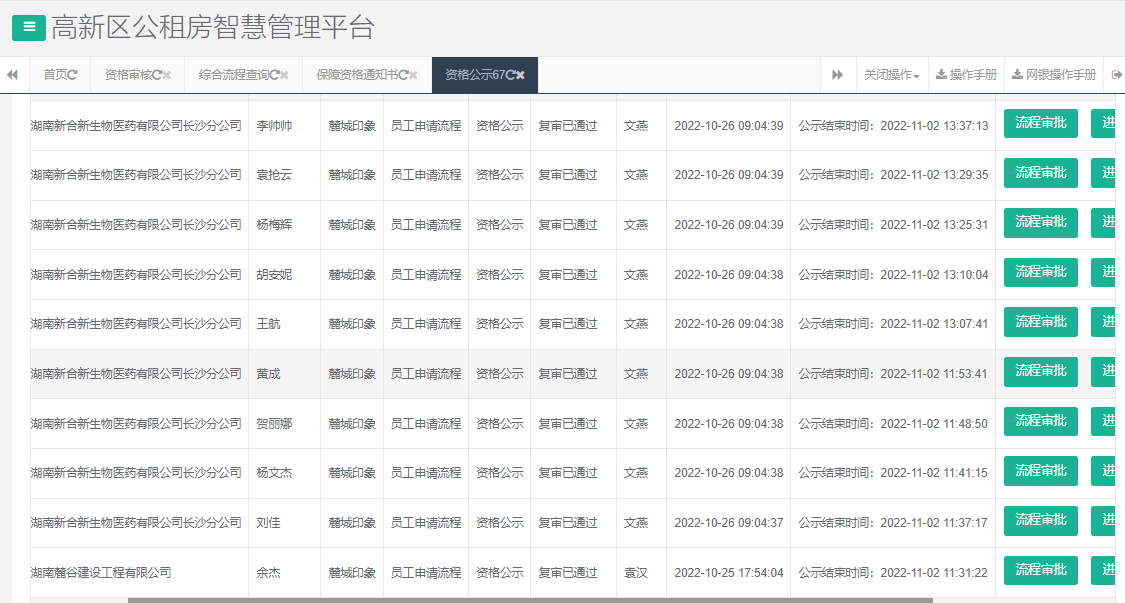Switch to the 首页 tab
Screen dimensions: 1125x603
click(58, 74)
